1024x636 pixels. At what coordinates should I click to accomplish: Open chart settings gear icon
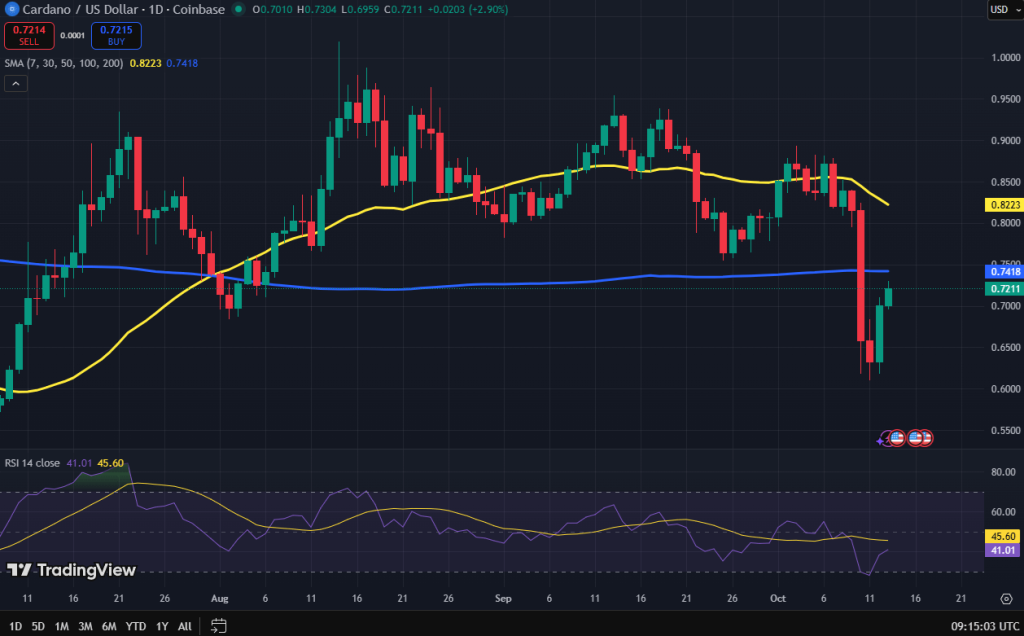1006,599
